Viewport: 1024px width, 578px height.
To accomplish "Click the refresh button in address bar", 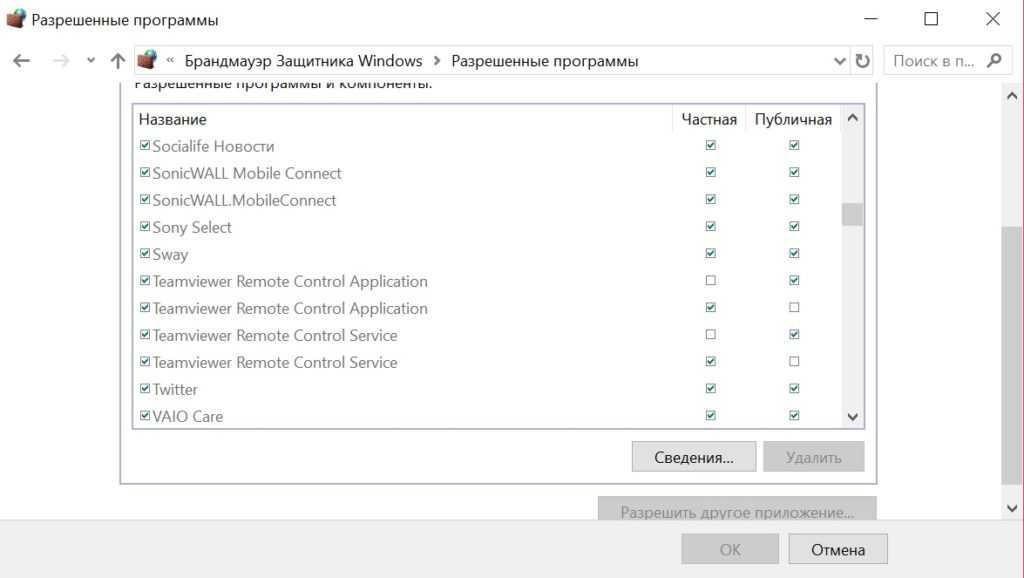I will [862, 61].
